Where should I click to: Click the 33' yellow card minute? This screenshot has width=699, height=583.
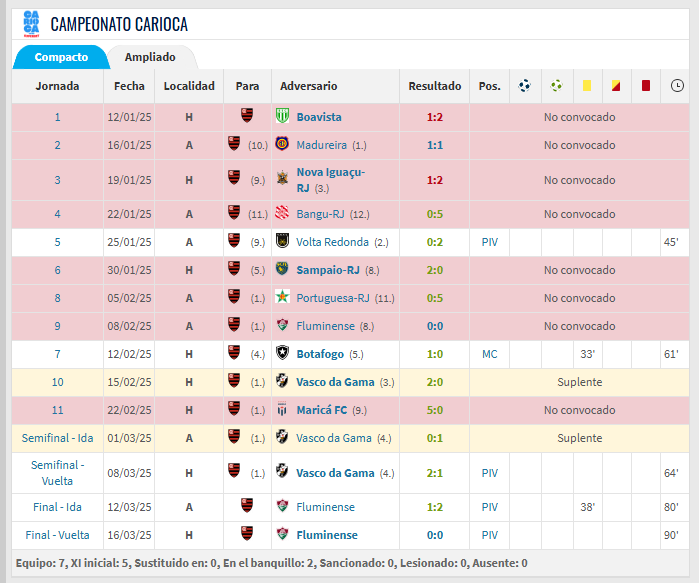[x=588, y=354]
